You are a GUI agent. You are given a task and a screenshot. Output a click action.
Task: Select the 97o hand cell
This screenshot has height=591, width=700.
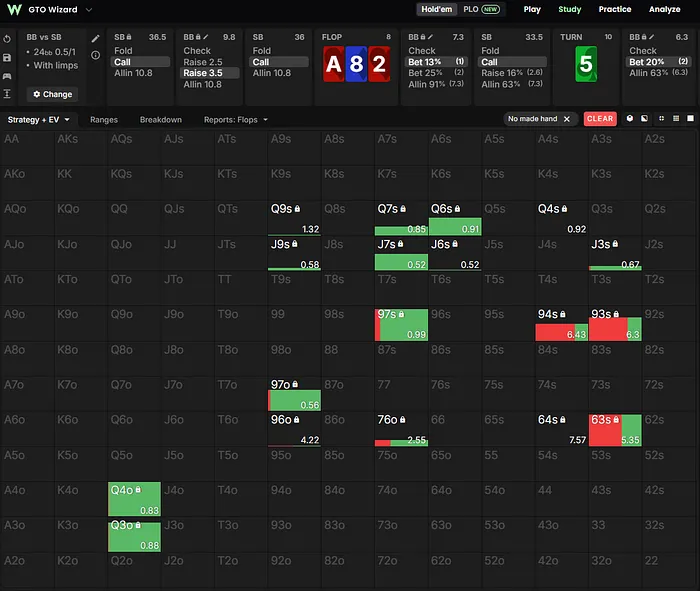coord(294,394)
